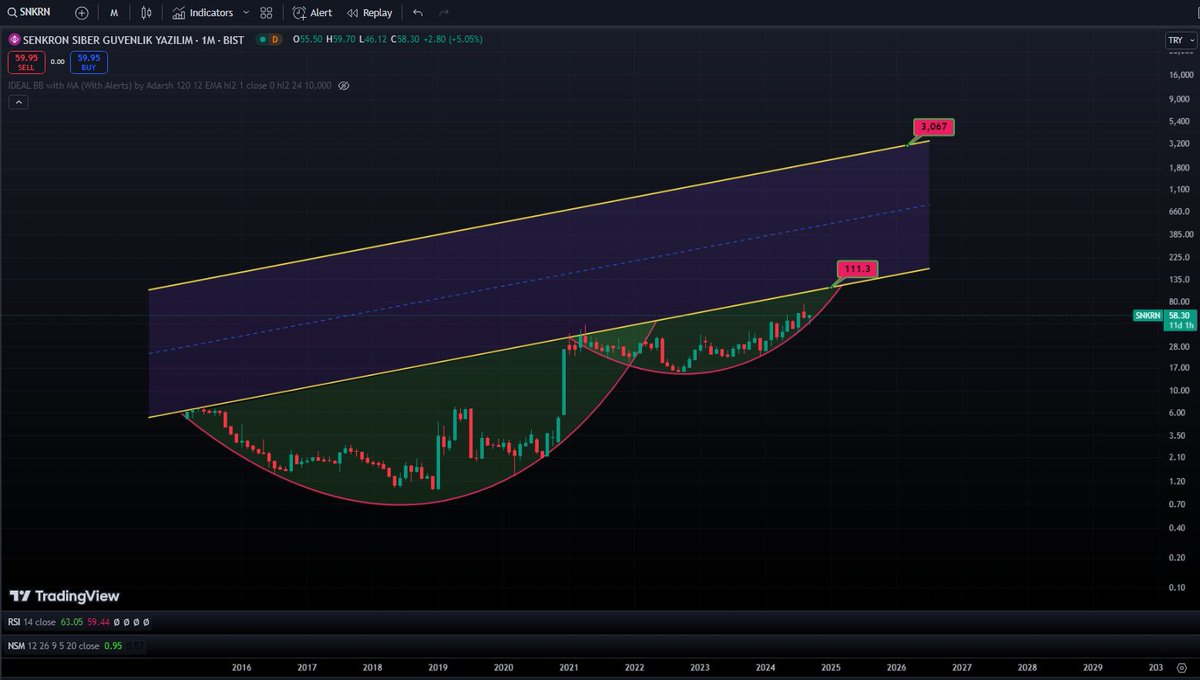Screen dimensions: 1200x680
Task: Click the 58.30 current price label
Action: point(1181,314)
